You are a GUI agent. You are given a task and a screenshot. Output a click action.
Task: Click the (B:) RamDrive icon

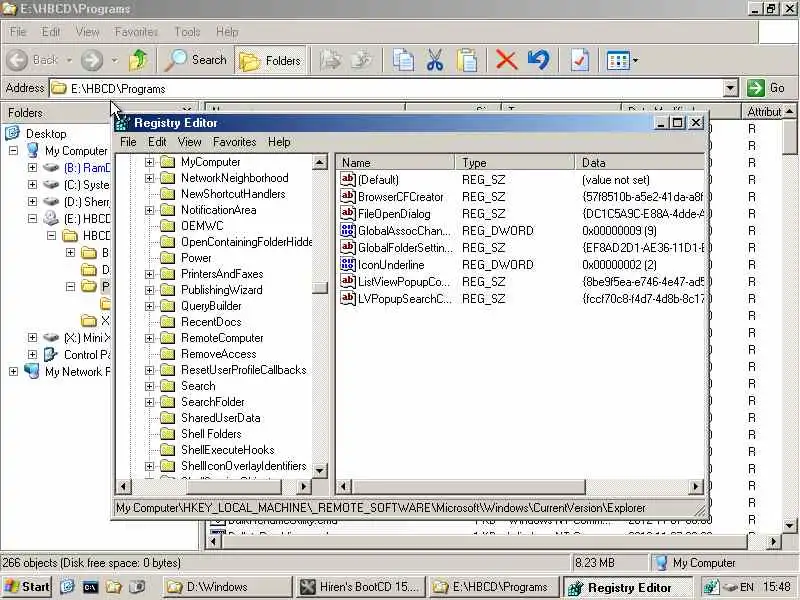click(51, 167)
